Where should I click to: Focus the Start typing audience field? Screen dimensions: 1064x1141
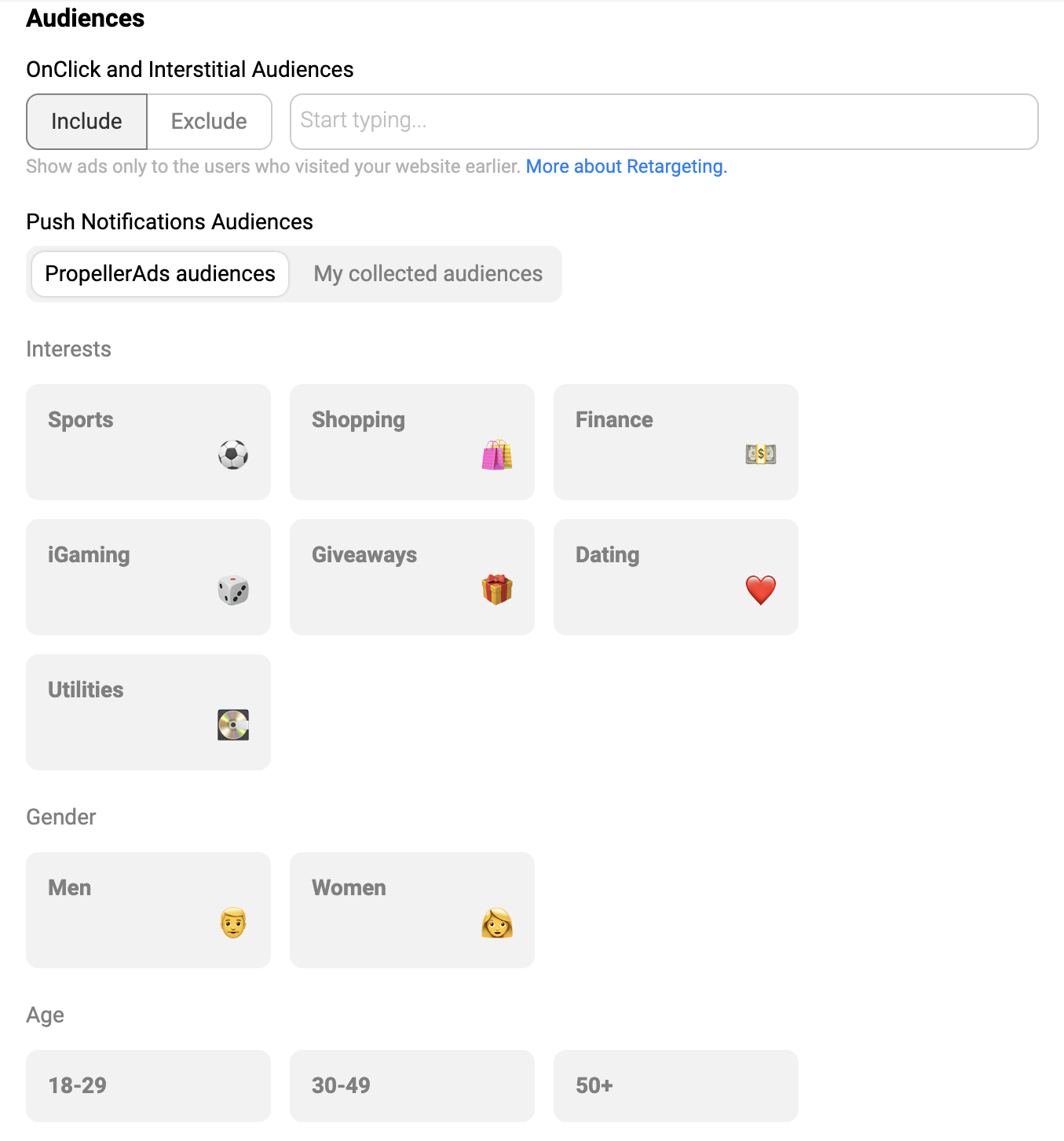(664, 122)
